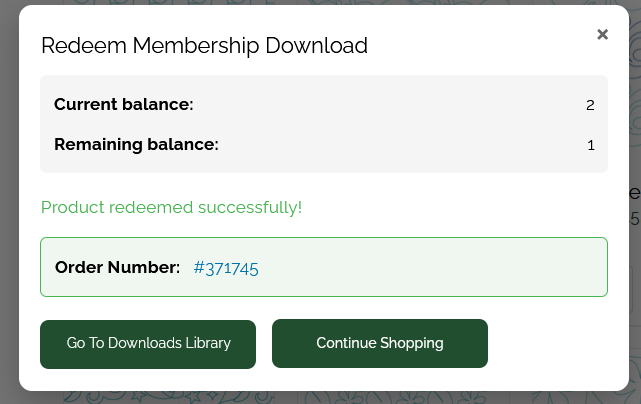Viewport: 641px width, 404px height.
Task: Click the remaining balance value 1
Action: click(x=591, y=145)
